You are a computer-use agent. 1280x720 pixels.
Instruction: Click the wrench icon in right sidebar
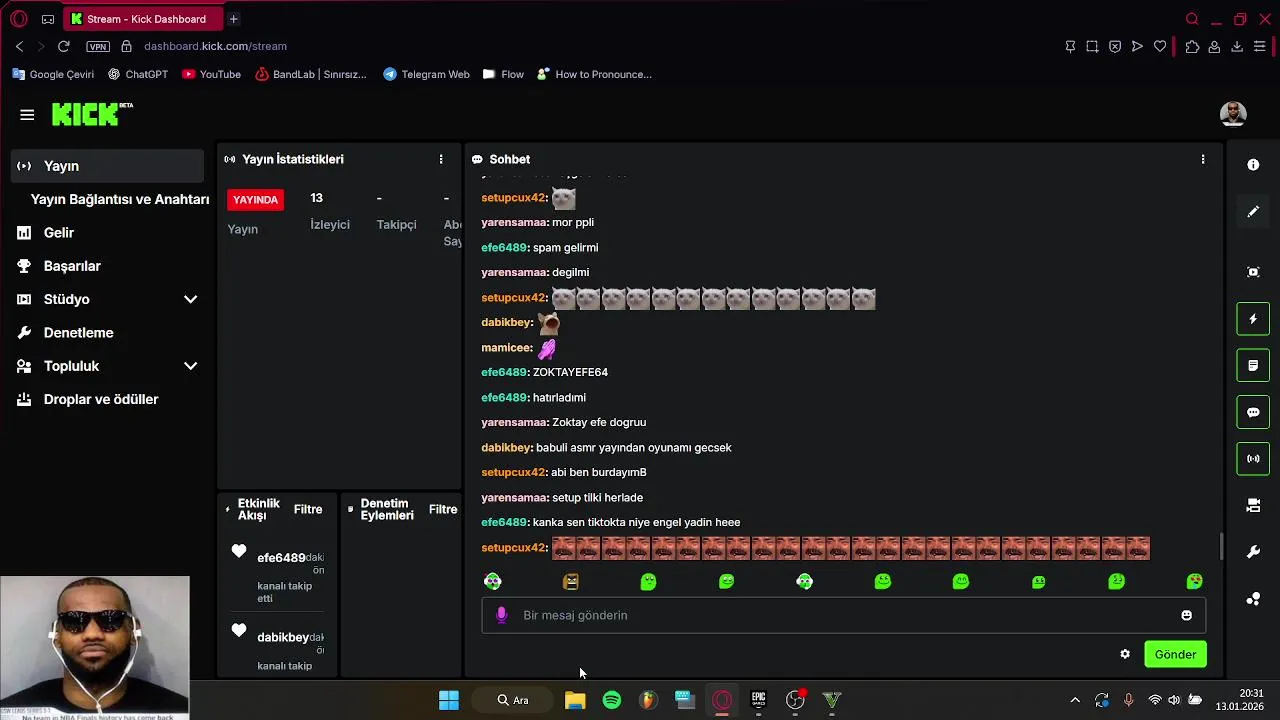click(x=1253, y=552)
